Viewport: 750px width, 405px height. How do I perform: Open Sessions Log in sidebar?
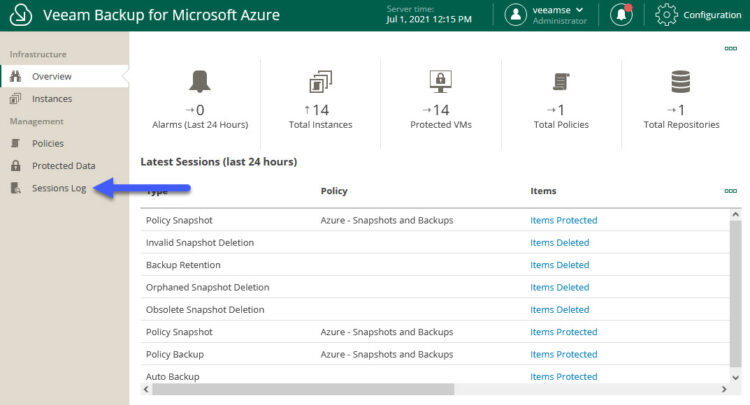point(59,188)
